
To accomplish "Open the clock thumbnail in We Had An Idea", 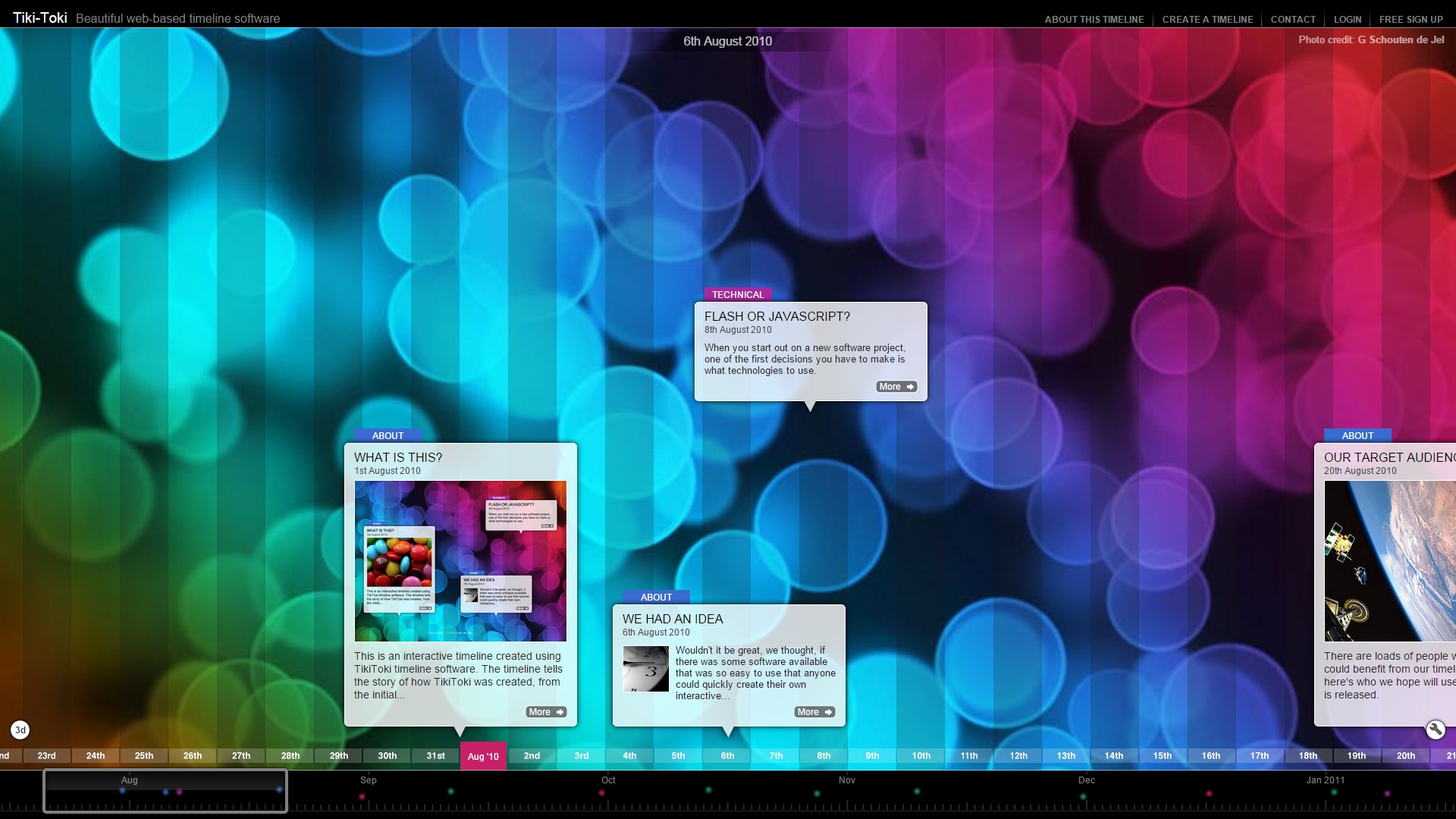I will click(646, 669).
